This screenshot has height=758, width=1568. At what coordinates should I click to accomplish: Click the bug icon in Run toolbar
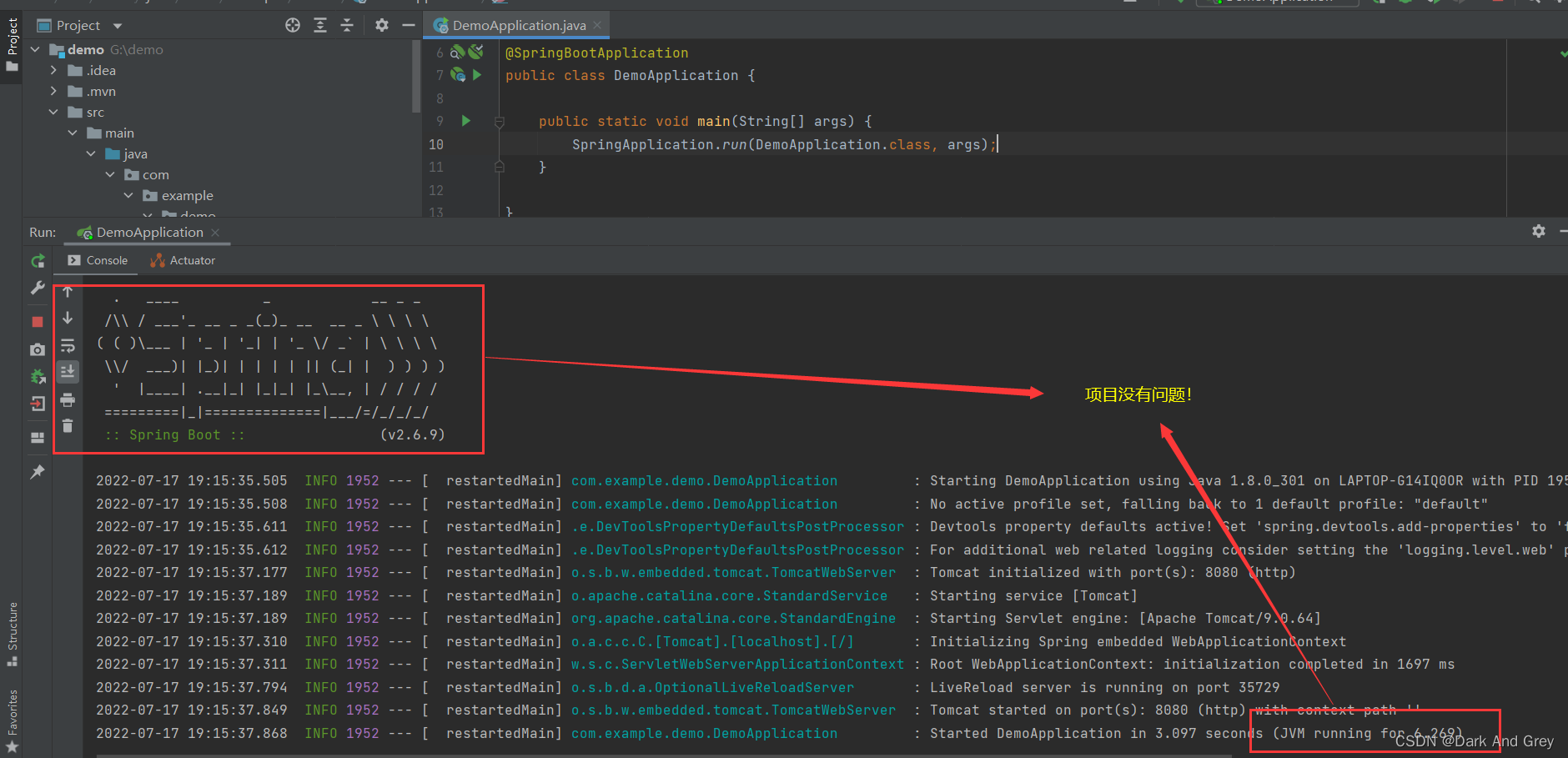(38, 377)
